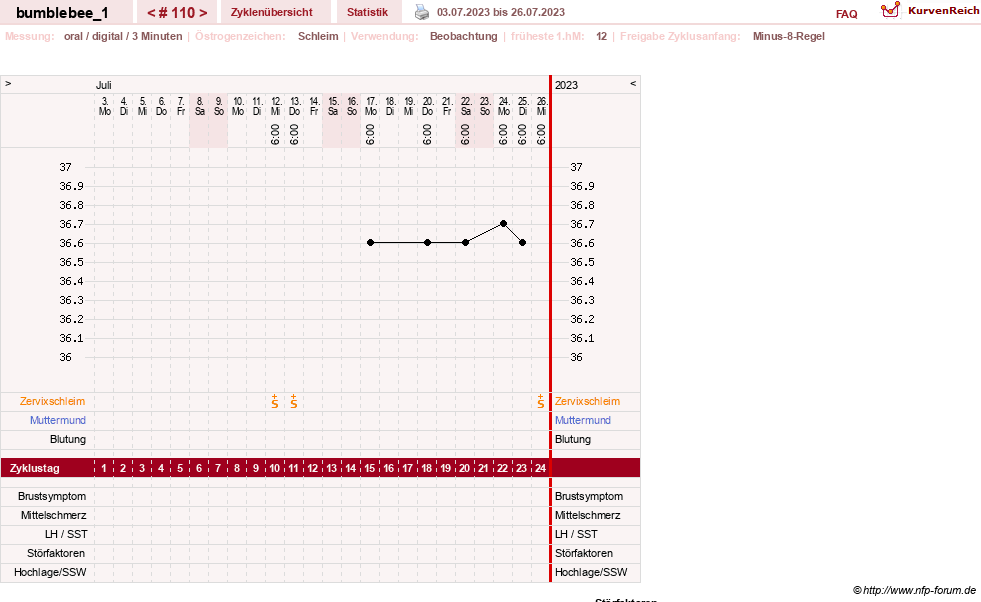Select the 36.7 temperature point on July 24
Viewport: 981px width, 602px height.
pyautogui.click(x=504, y=223)
